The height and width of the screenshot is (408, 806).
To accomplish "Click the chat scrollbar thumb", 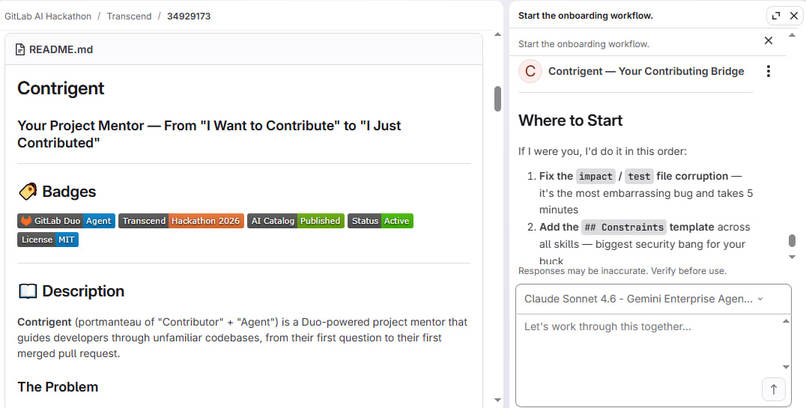I will (x=792, y=240).
